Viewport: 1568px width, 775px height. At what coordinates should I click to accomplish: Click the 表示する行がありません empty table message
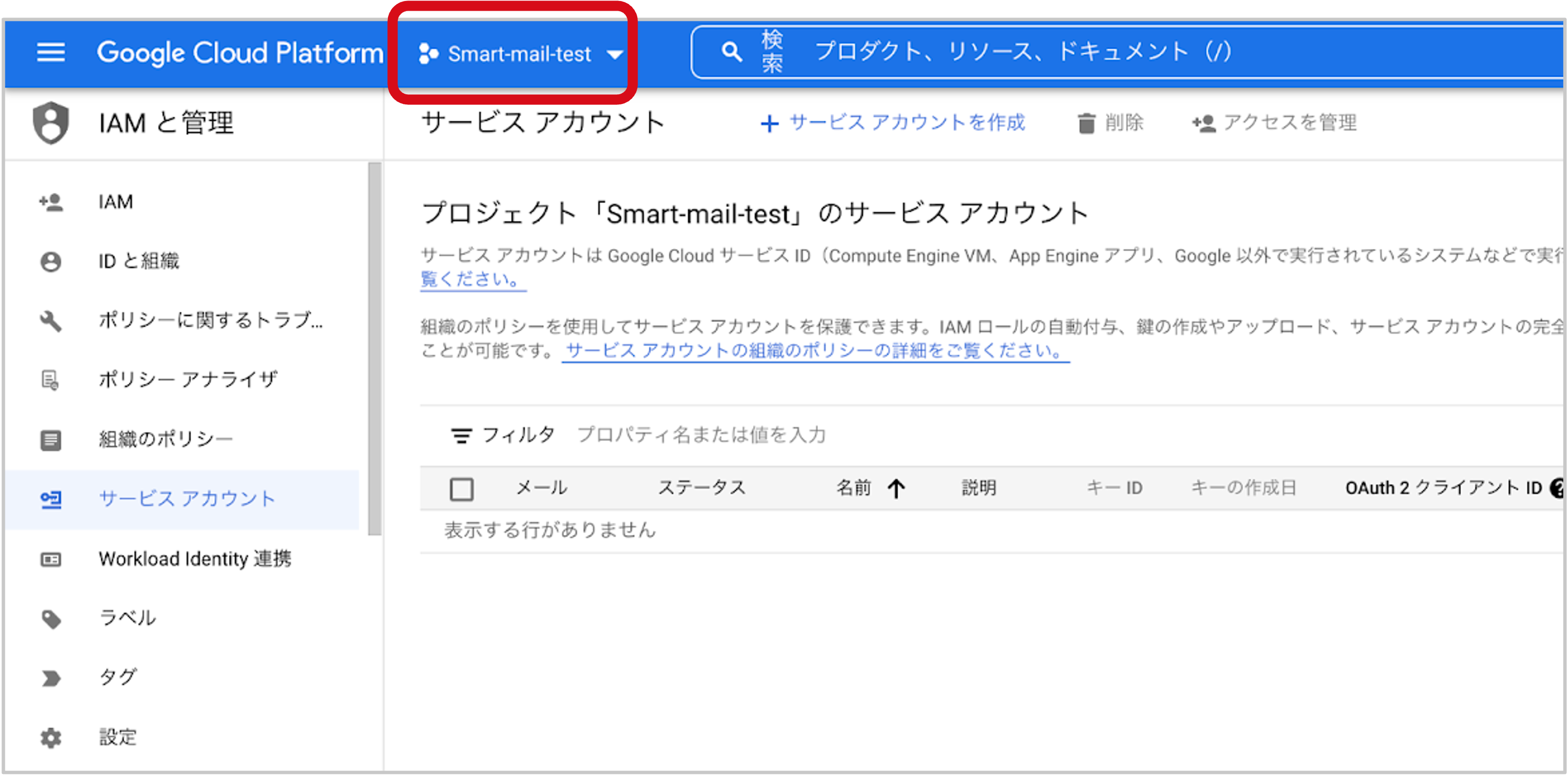(x=550, y=531)
